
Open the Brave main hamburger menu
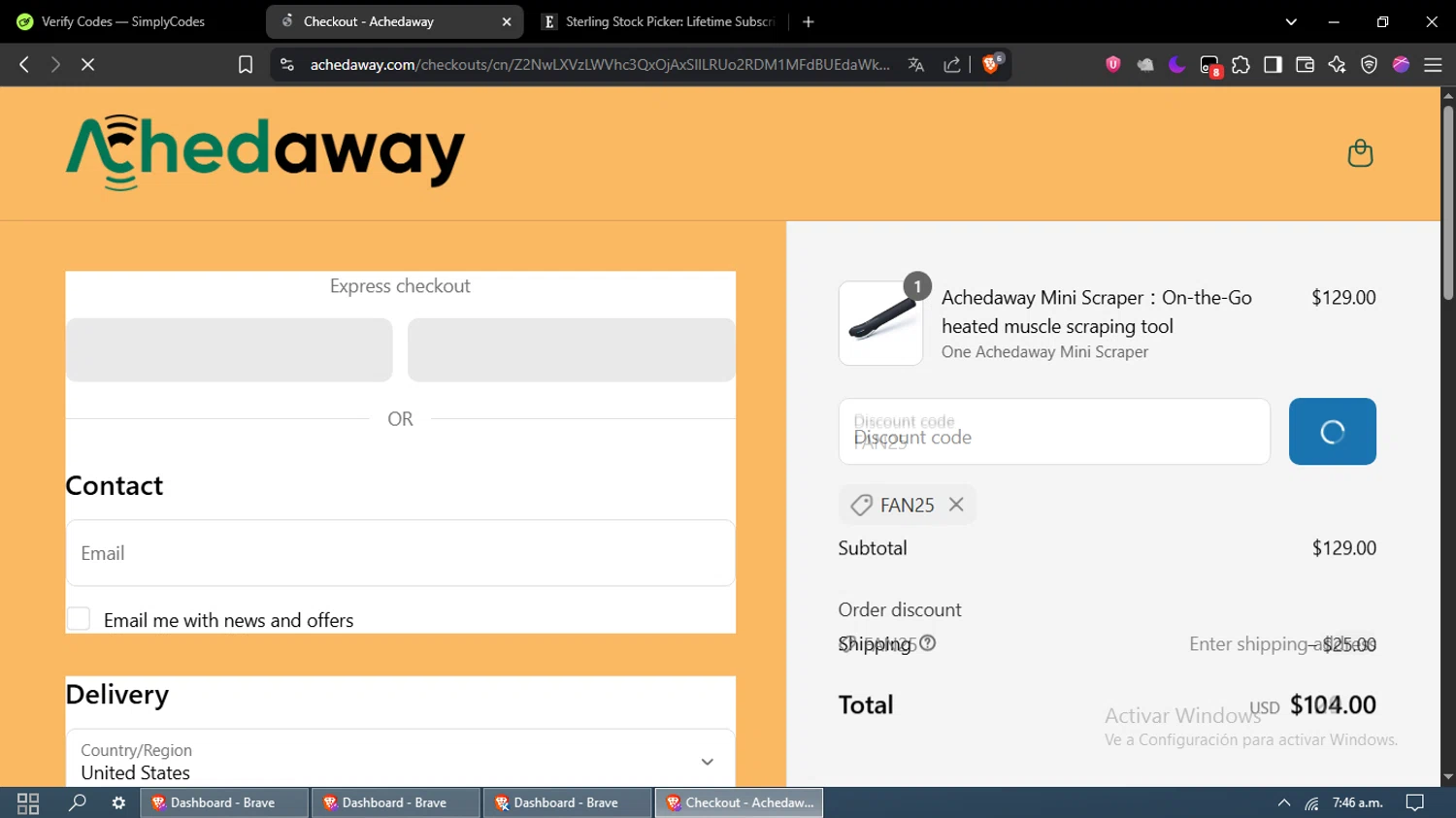[1433, 64]
